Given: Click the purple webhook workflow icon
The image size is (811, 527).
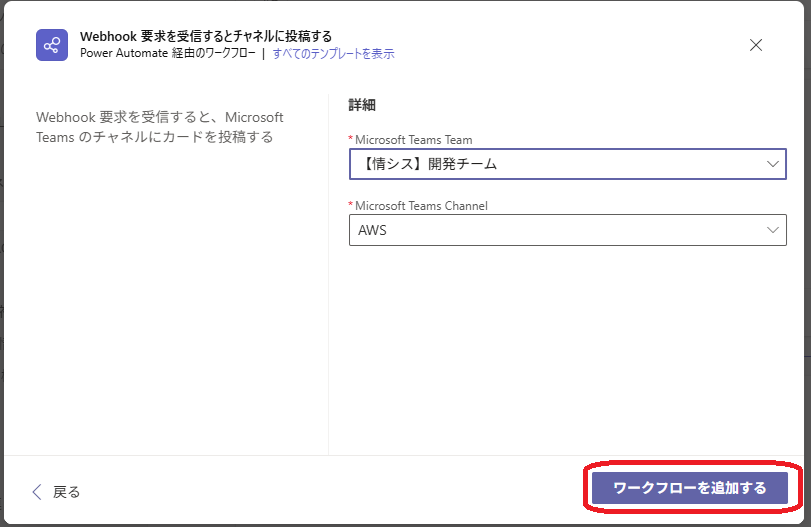Looking at the screenshot, I should [52, 45].
